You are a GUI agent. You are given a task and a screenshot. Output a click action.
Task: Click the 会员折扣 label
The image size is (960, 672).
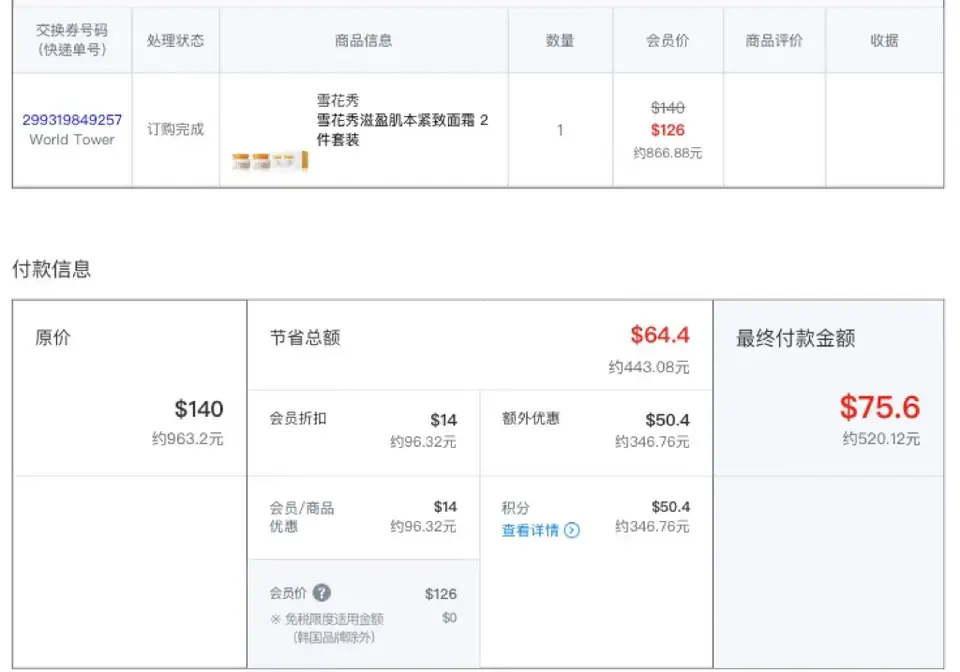[298, 419]
